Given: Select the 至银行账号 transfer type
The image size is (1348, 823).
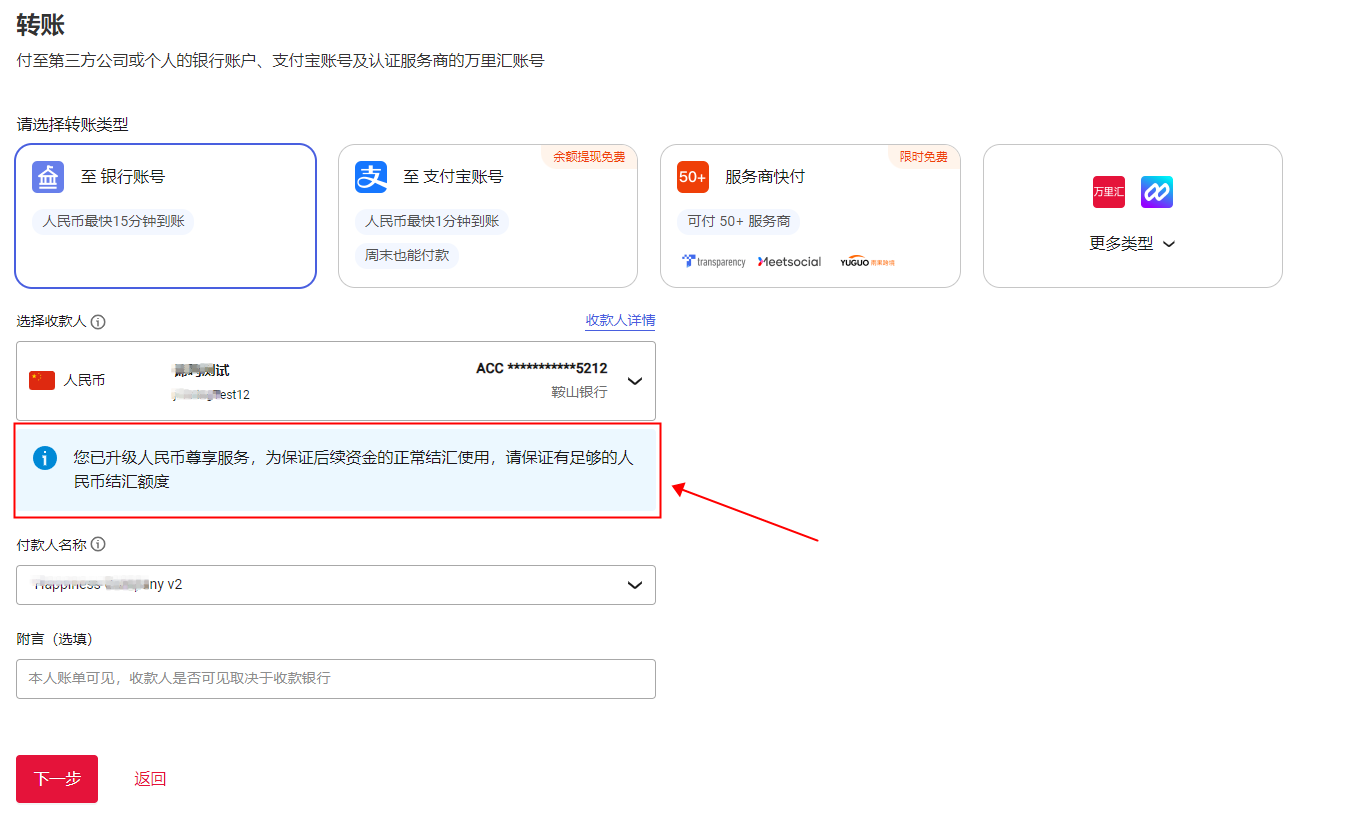Looking at the screenshot, I should coord(165,216).
